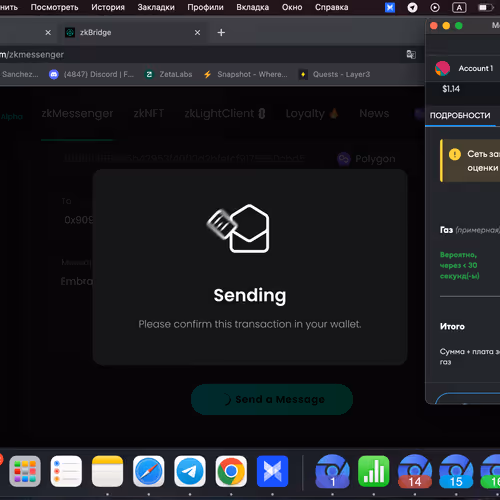Open the История menu
This screenshot has width=500, height=500.
(108, 7)
